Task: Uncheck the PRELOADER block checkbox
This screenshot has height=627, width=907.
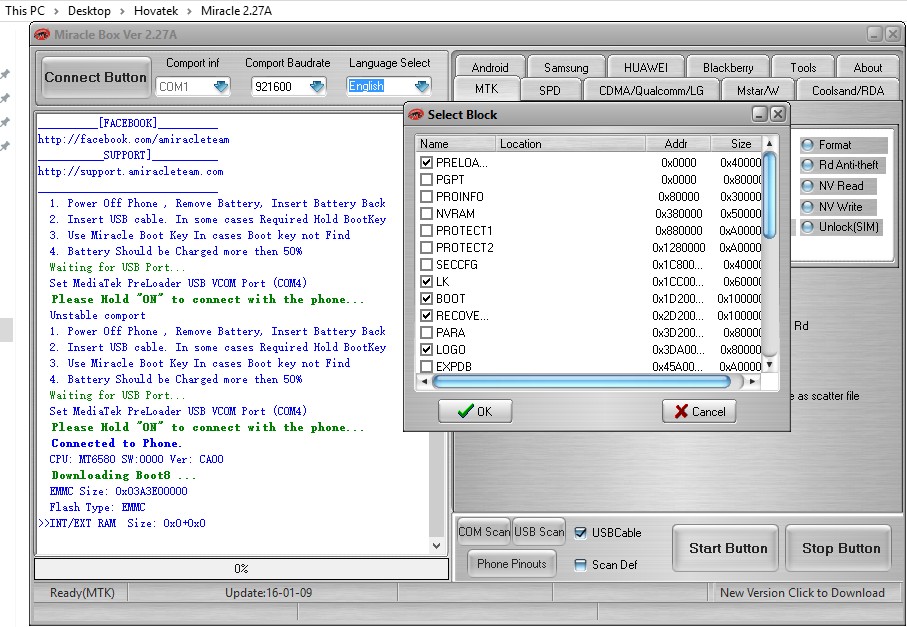Action: coord(426,163)
